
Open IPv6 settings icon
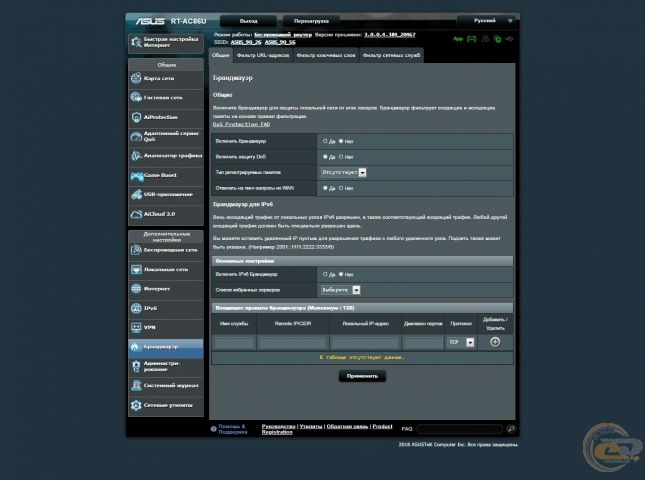click(136, 308)
